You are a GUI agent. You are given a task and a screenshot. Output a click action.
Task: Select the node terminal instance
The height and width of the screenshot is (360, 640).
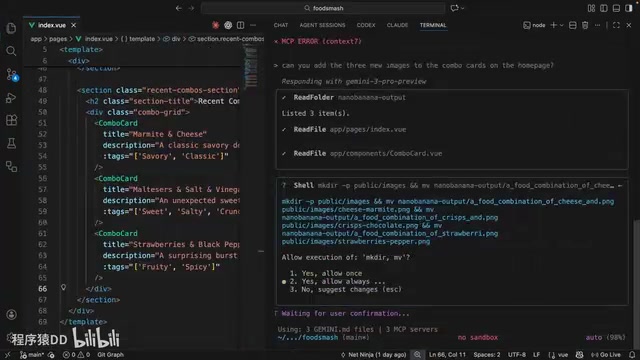(x=534, y=25)
